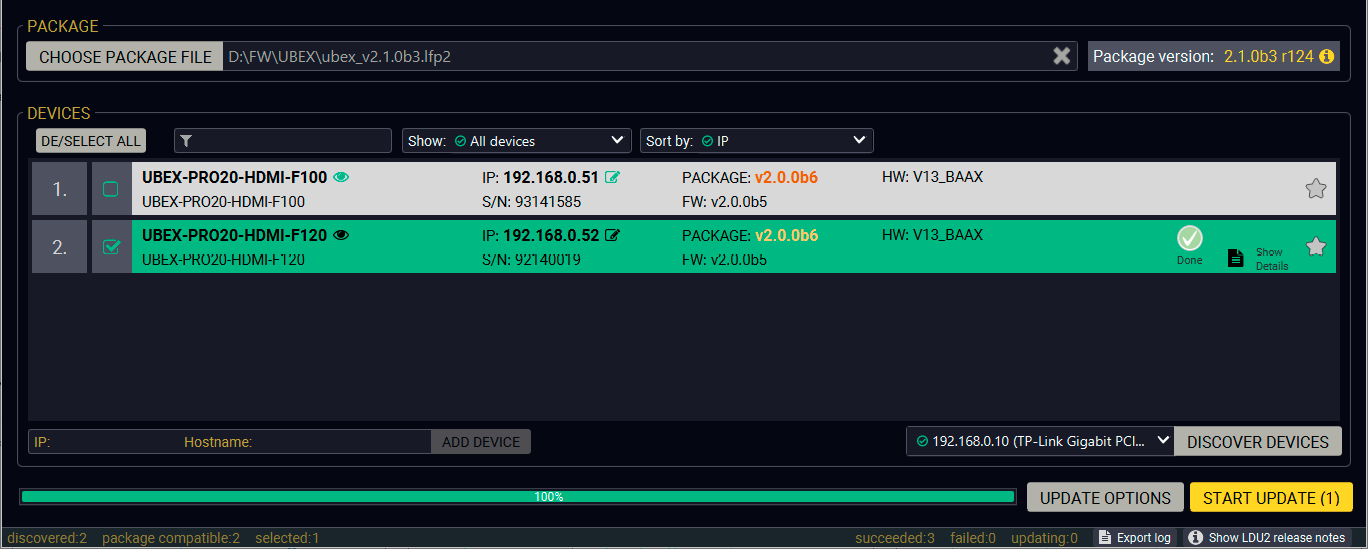Click the package version info icon
The height and width of the screenshot is (549, 1368).
pyautogui.click(x=1327, y=57)
